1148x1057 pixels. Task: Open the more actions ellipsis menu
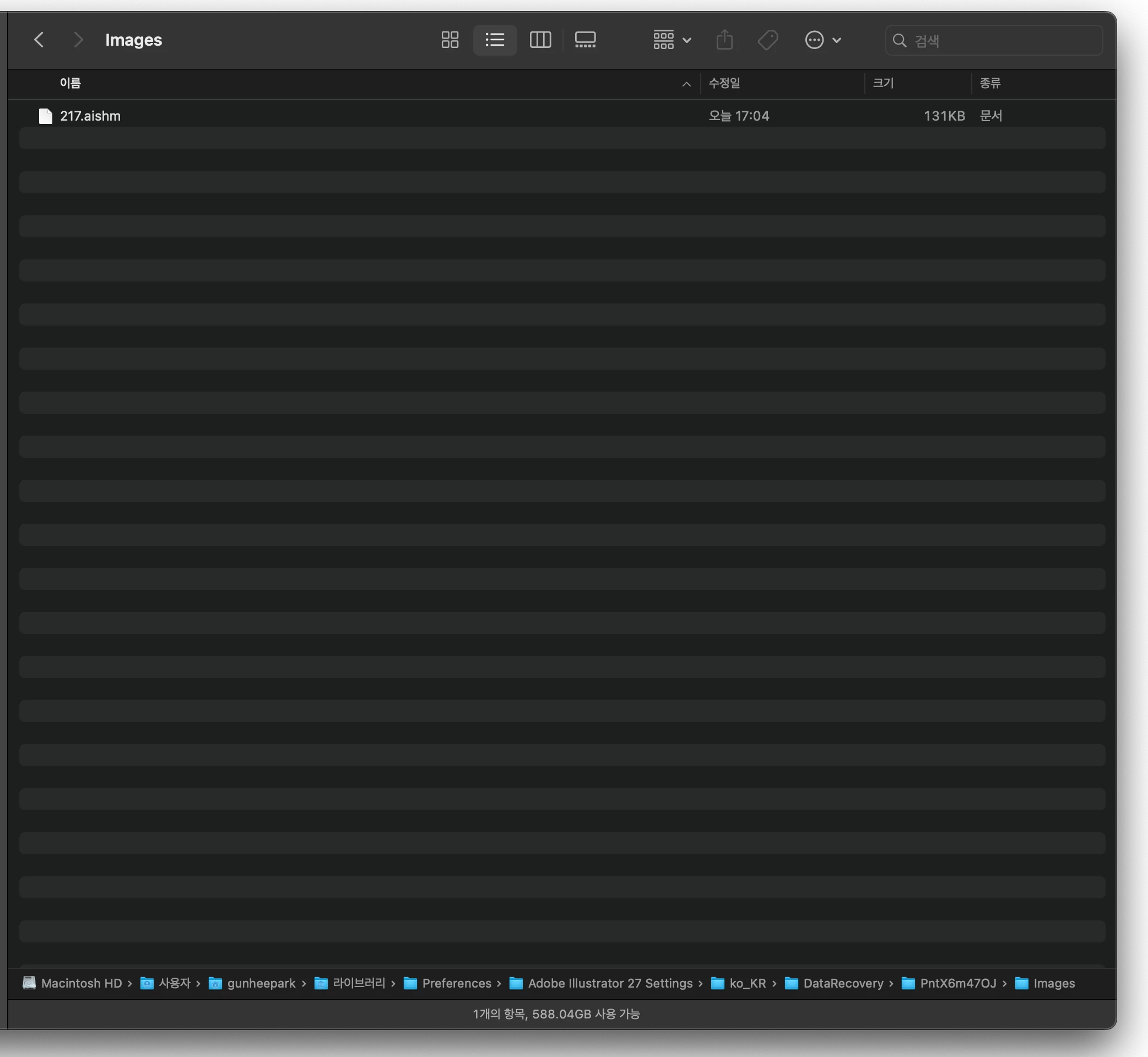822,40
